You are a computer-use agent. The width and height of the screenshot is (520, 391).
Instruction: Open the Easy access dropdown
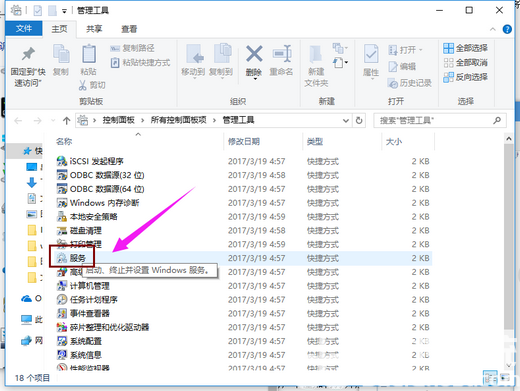tap(340, 62)
